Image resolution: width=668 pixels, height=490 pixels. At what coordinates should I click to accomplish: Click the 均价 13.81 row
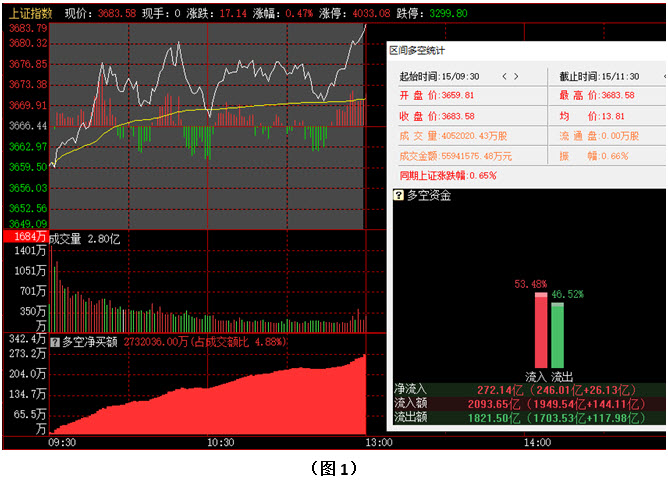592,116
